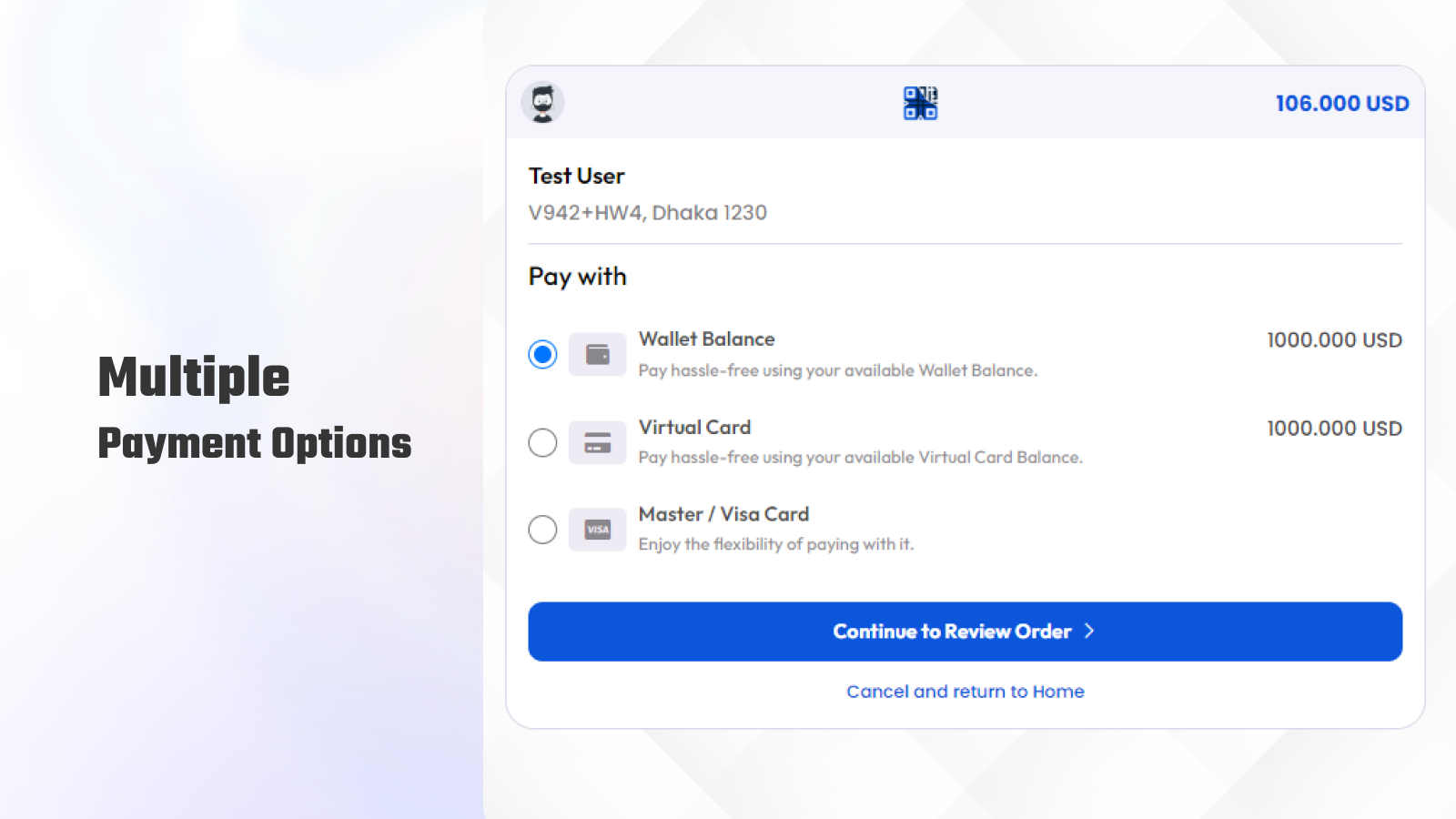Click Virtual Card 1000.000 USD amount
The image size is (1456, 819).
point(1334,428)
